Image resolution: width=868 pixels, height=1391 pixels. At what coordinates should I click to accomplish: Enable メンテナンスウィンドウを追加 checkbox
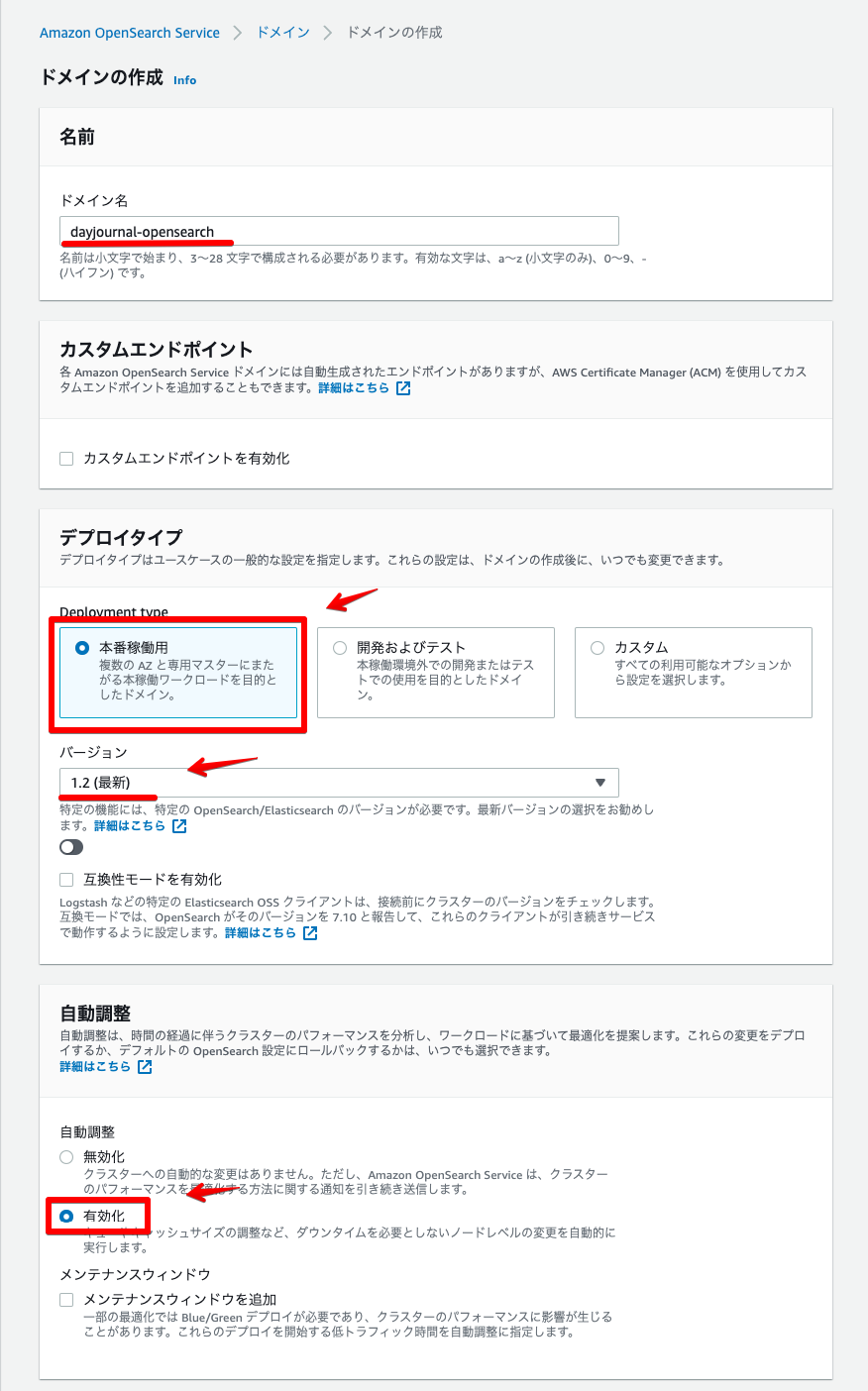pyautogui.click(x=66, y=1299)
